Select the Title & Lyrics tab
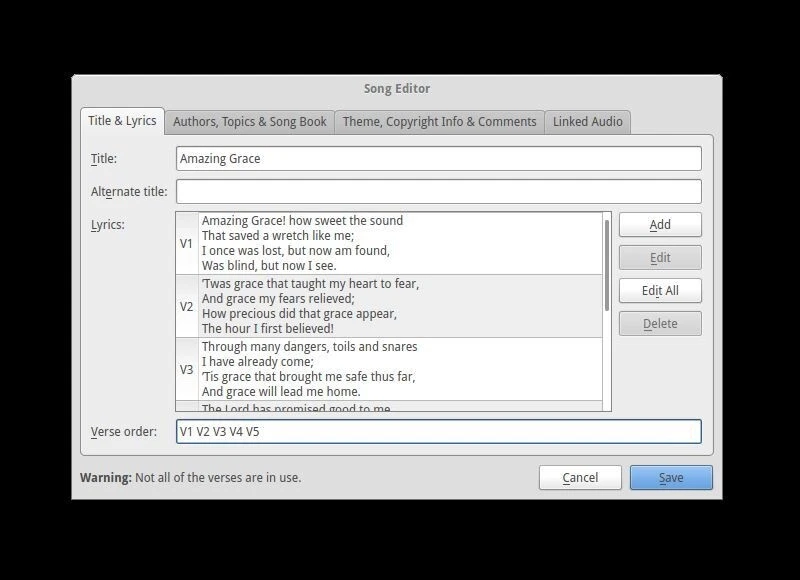 pyautogui.click(x=122, y=119)
